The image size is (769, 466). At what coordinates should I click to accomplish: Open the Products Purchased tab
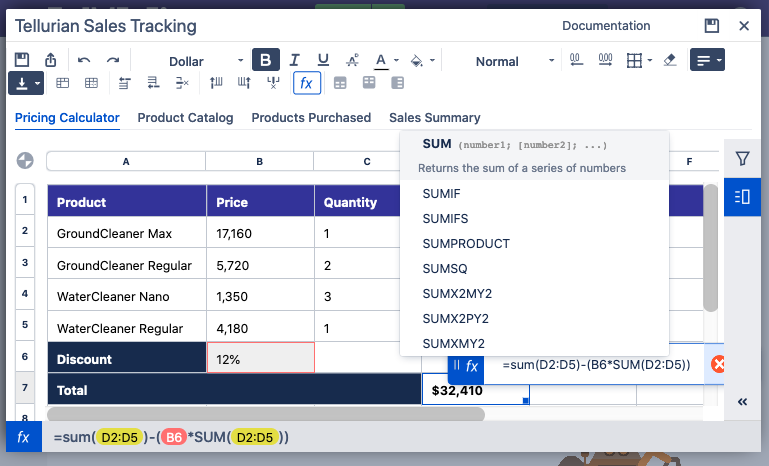pos(311,118)
